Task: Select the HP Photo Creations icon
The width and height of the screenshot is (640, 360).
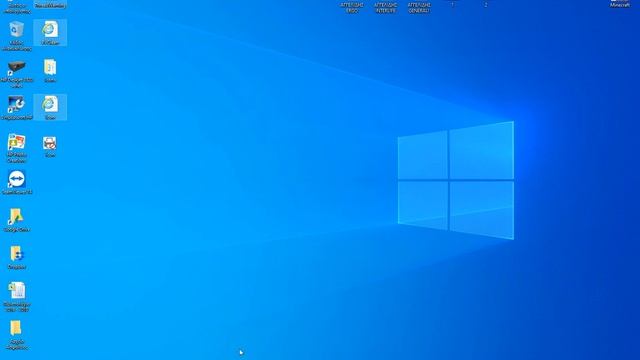Action: point(16,142)
